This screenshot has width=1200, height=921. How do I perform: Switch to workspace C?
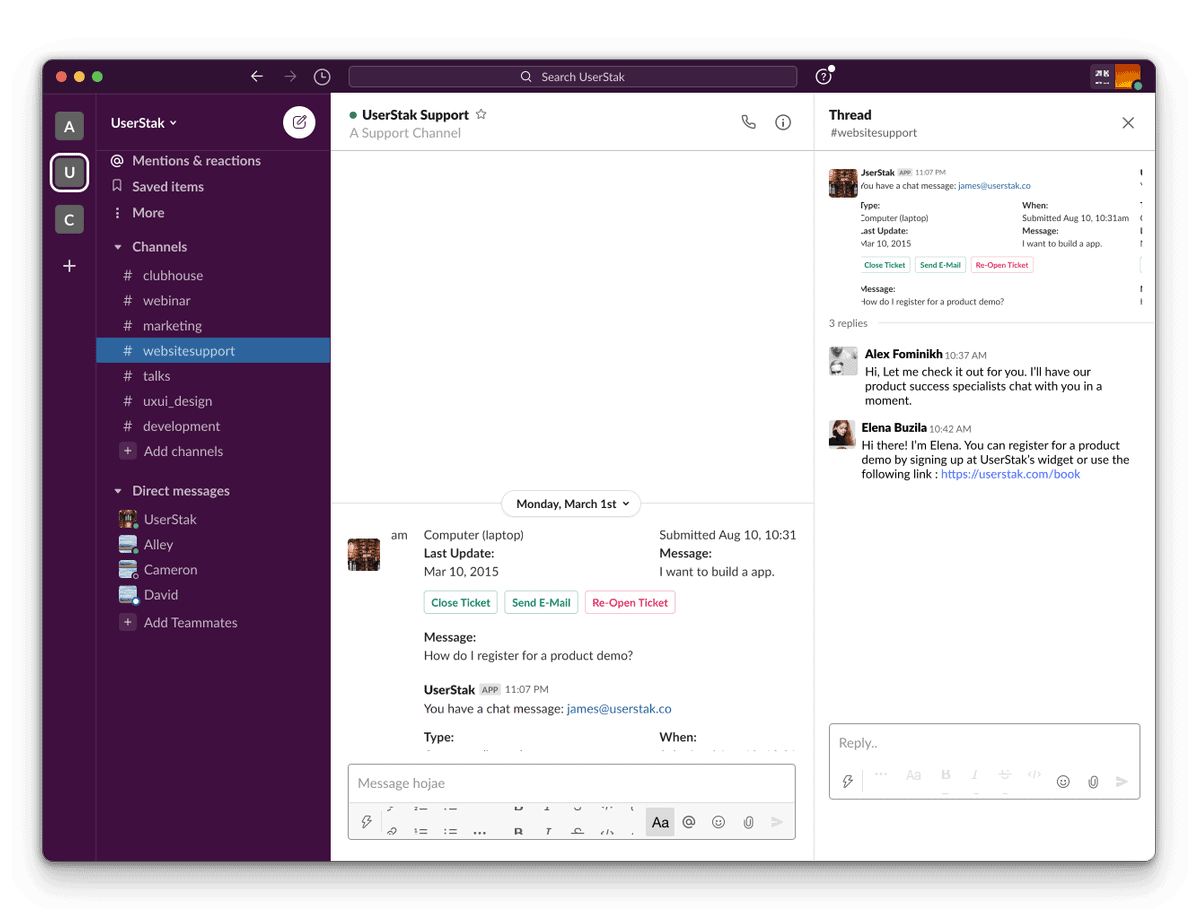69,220
